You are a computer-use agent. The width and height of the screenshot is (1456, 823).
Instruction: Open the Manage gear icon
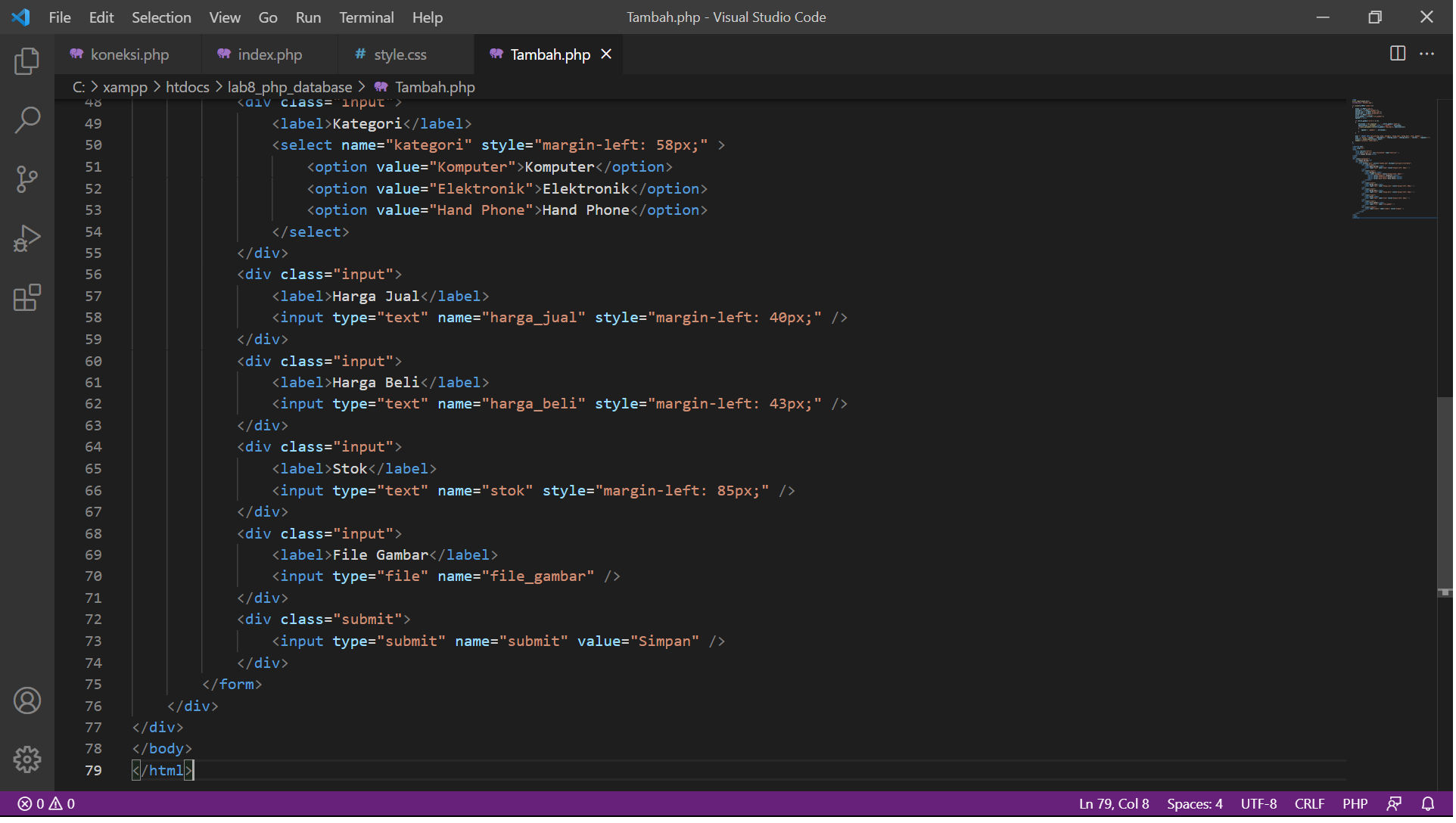pyautogui.click(x=27, y=759)
